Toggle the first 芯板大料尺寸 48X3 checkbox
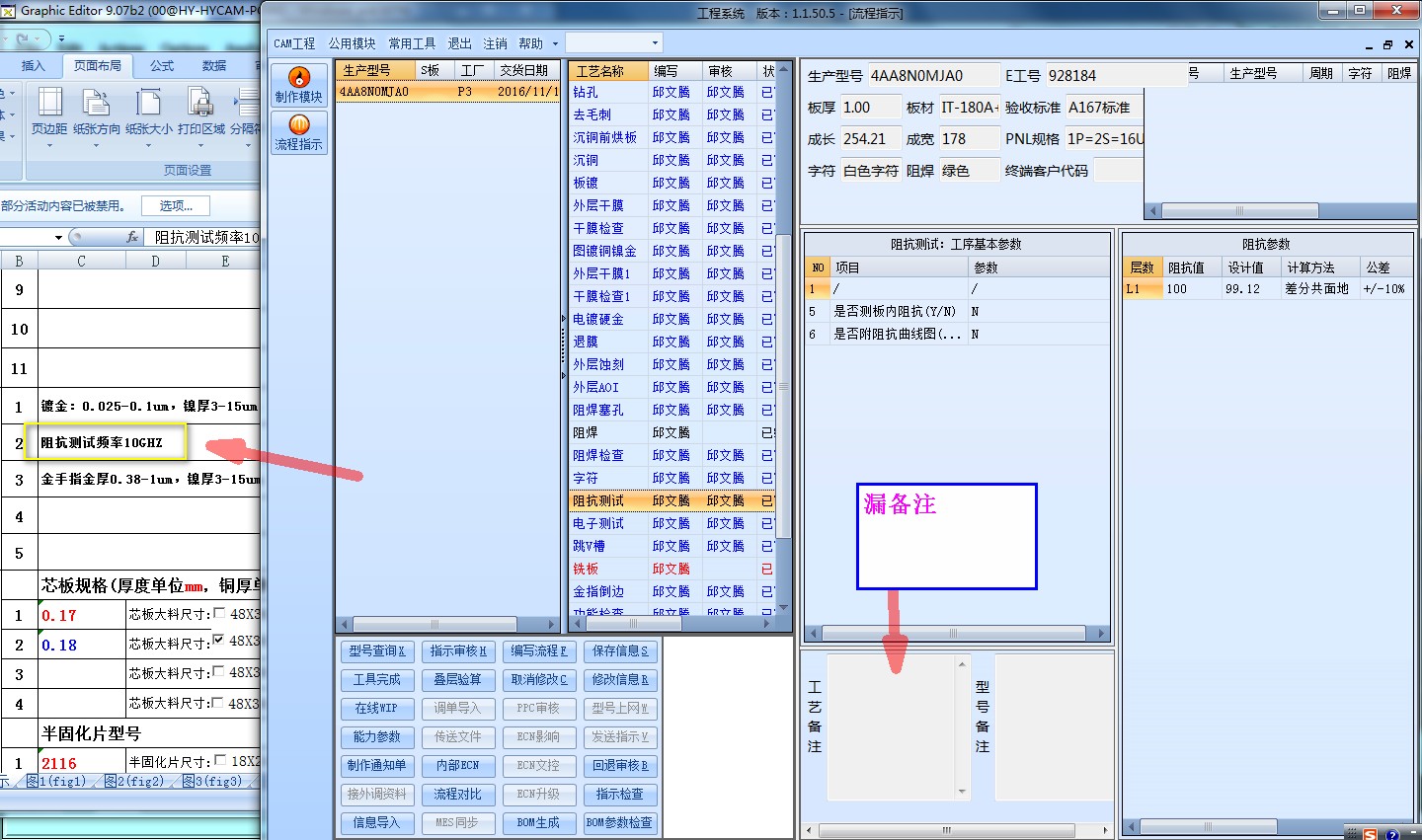This screenshot has width=1422, height=840. tap(219, 613)
